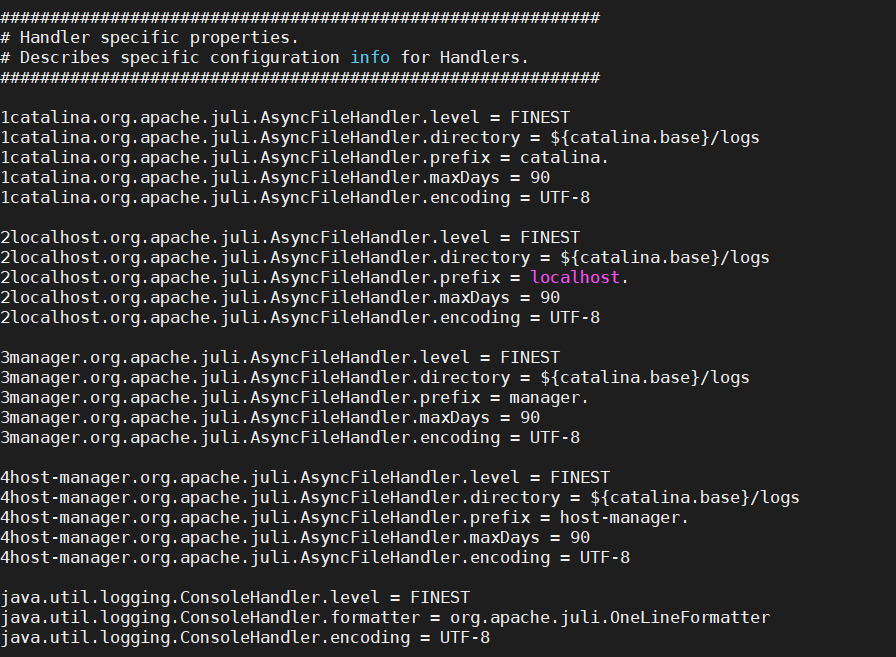
Task: Click the ConsoleHandler level FINEST value
Action: 440,598
